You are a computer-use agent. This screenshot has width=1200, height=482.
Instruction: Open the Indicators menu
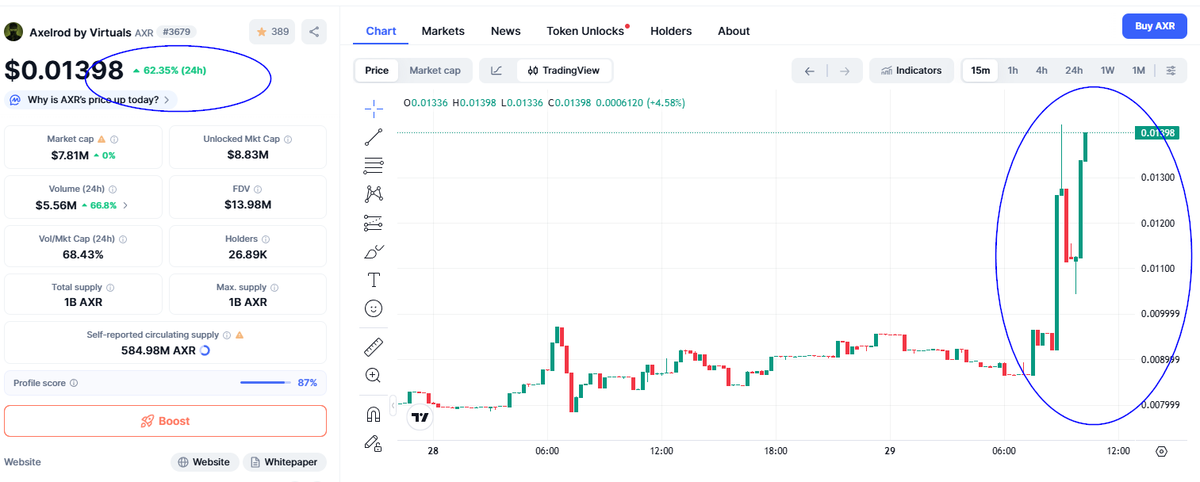pos(910,71)
